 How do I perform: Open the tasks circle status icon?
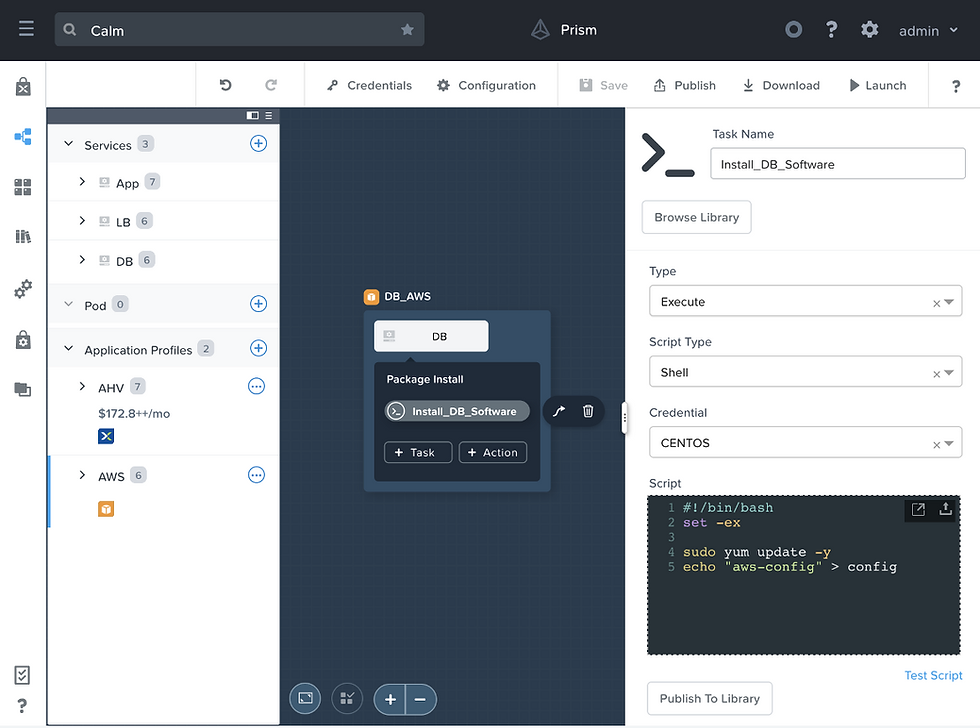793,29
